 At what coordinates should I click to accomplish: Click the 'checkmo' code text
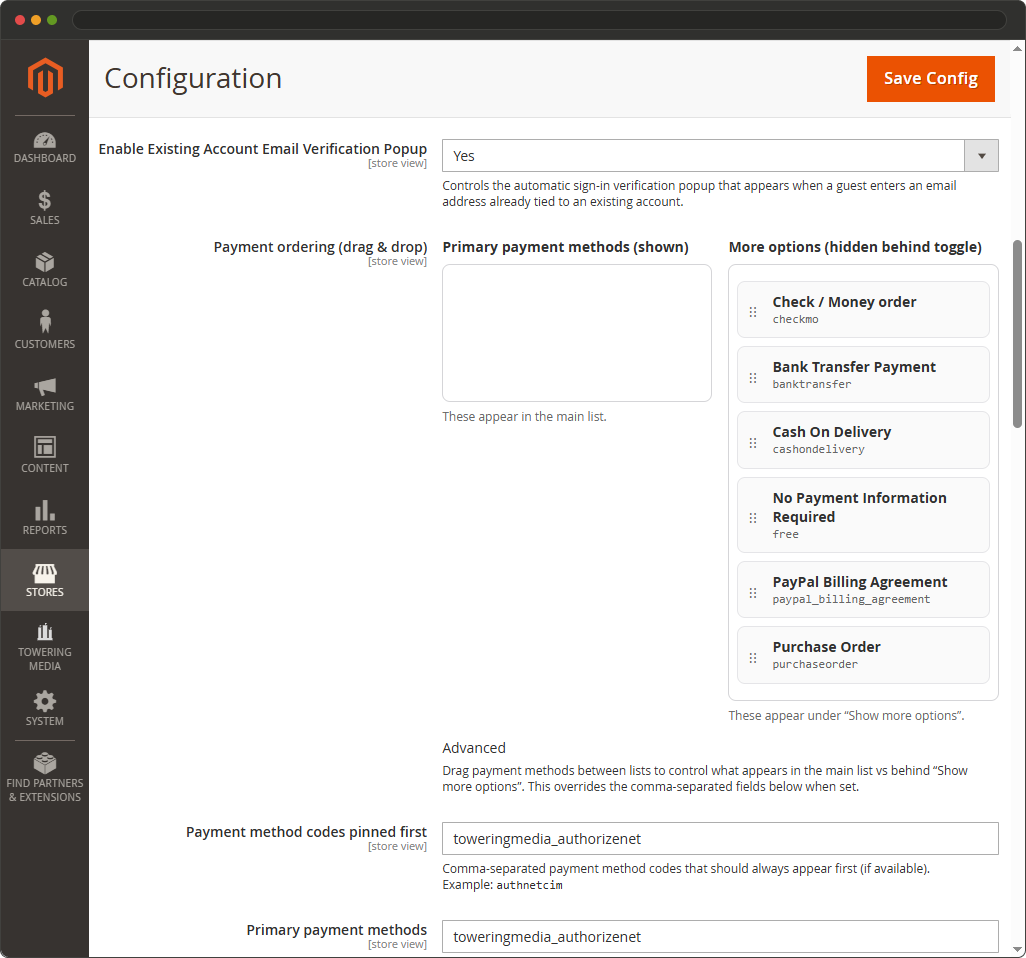pyautogui.click(x=795, y=319)
